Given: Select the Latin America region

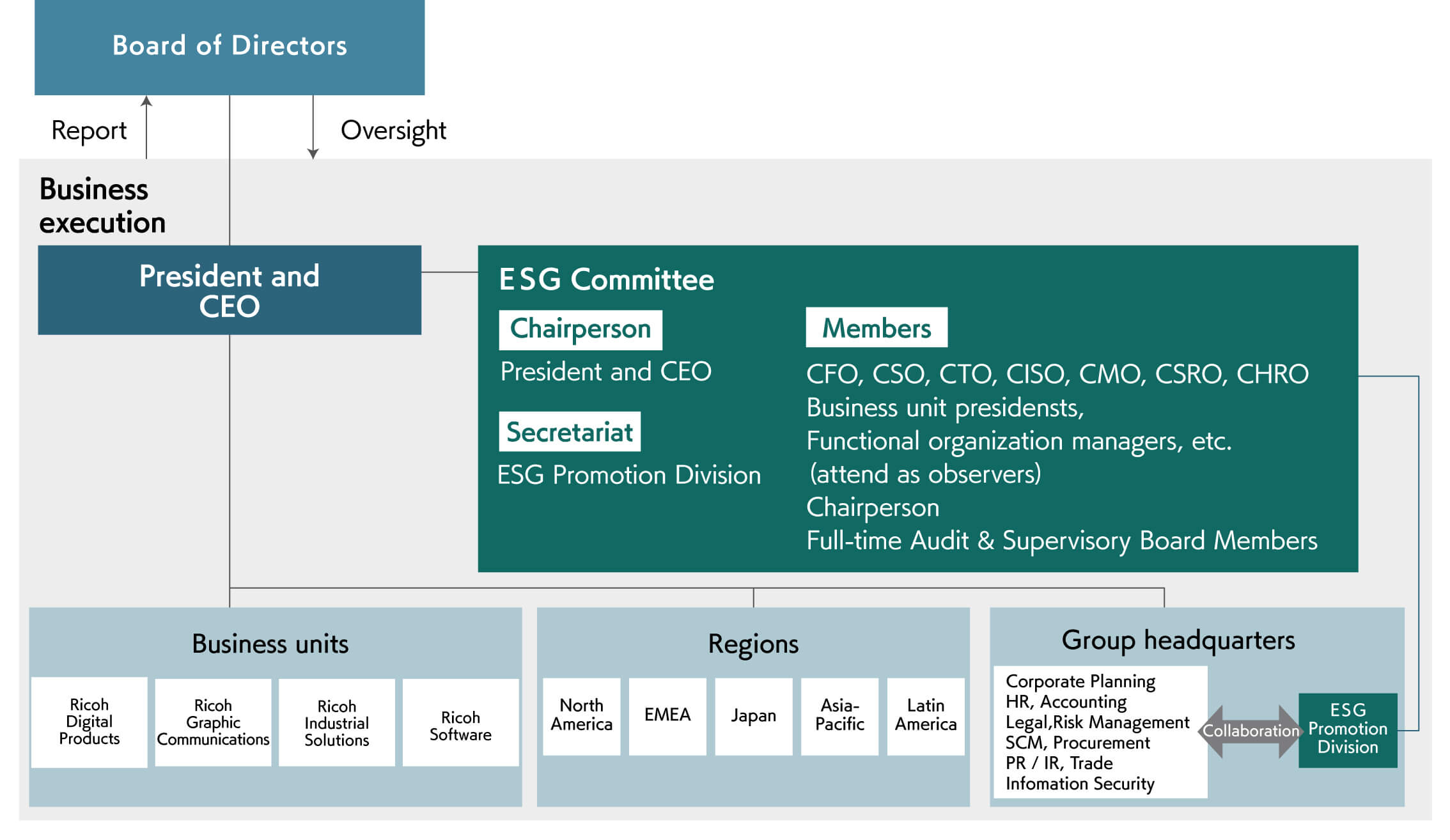Looking at the screenshot, I should click(926, 715).
